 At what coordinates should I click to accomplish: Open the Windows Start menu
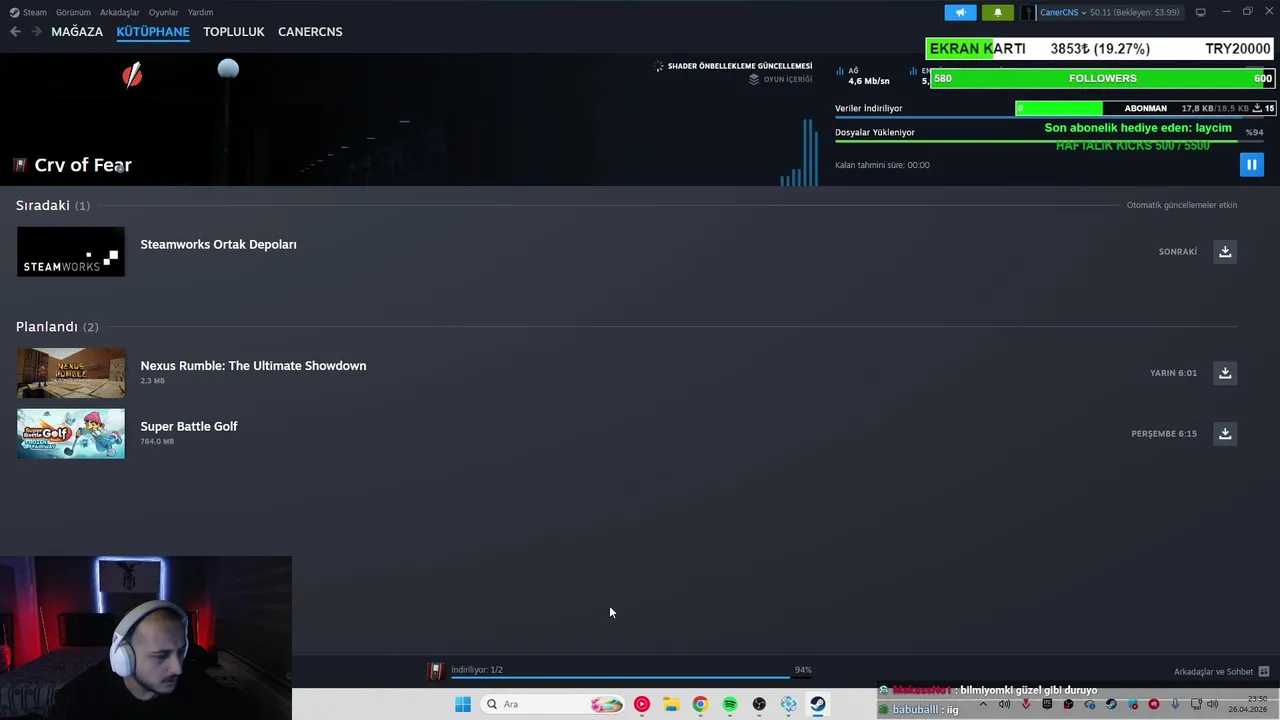[463, 704]
